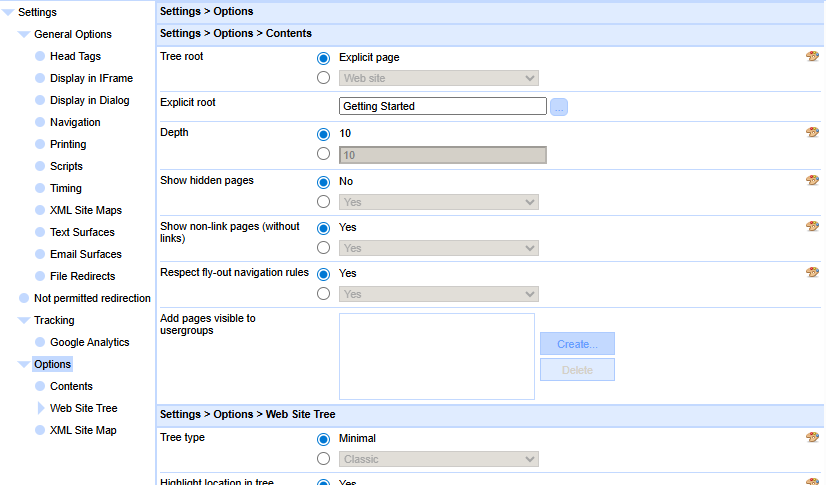Open the Classic dropdown under Tree type
826x485 pixels.
click(x=439, y=459)
